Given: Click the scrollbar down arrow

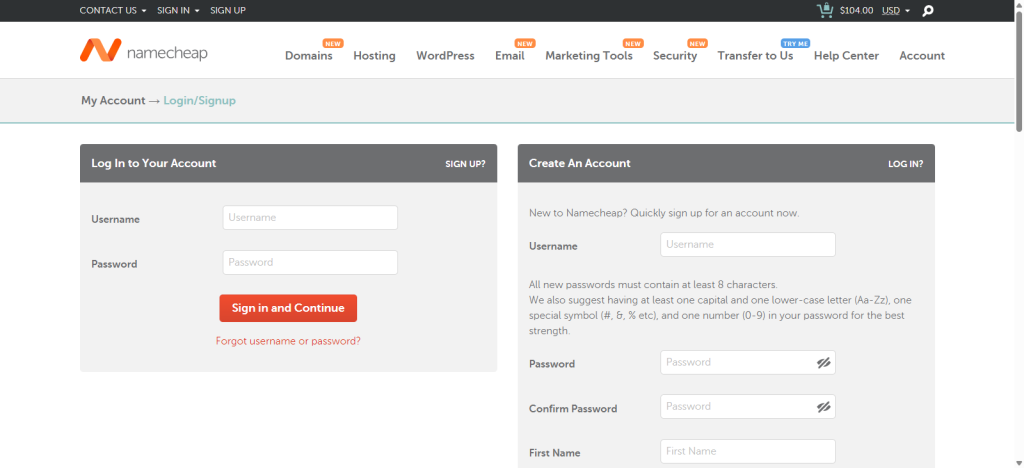Looking at the screenshot, I should click(x=1018, y=463).
